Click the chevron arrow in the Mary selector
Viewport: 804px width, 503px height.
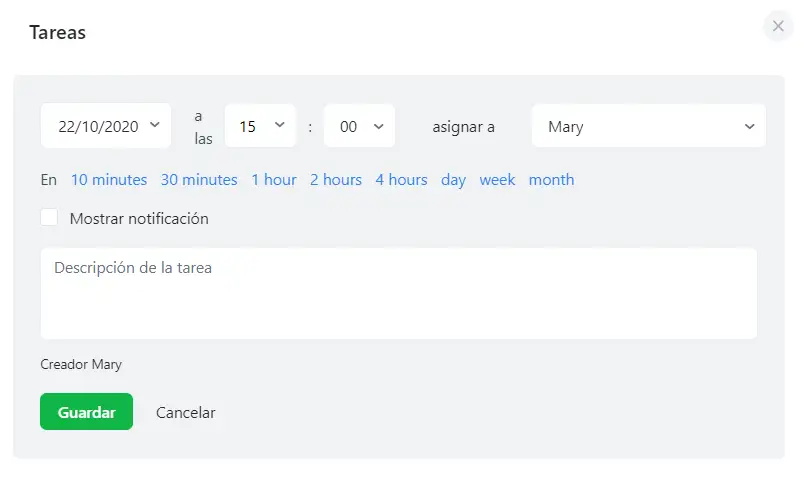[x=750, y=126]
